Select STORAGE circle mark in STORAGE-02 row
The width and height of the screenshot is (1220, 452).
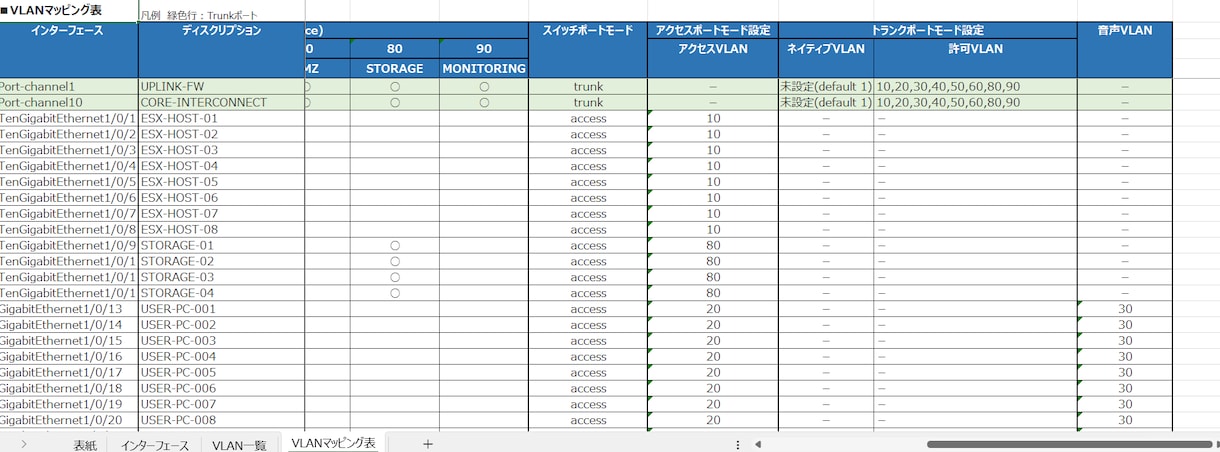click(x=395, y=261)
